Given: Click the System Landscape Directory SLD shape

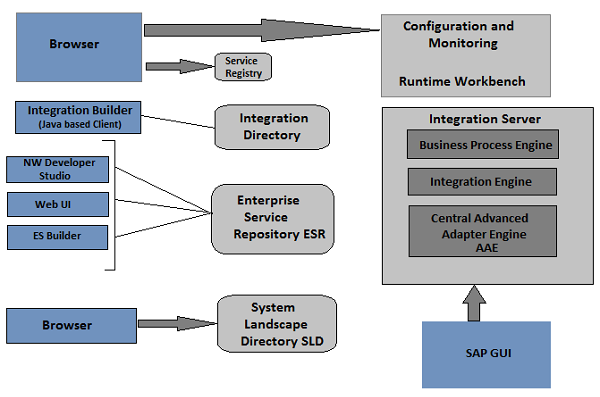Looking at the screenshot, I should pos(277,323).
